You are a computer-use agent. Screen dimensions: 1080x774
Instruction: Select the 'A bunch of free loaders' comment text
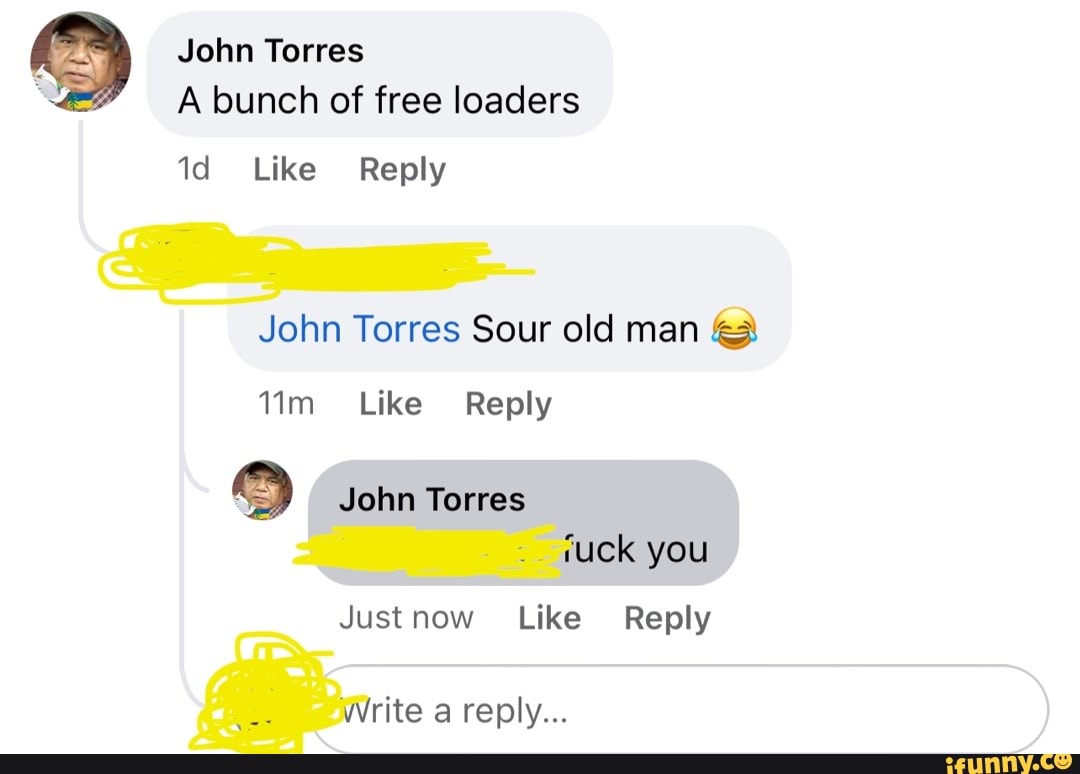pyautogui.click(x=378, y=101)
